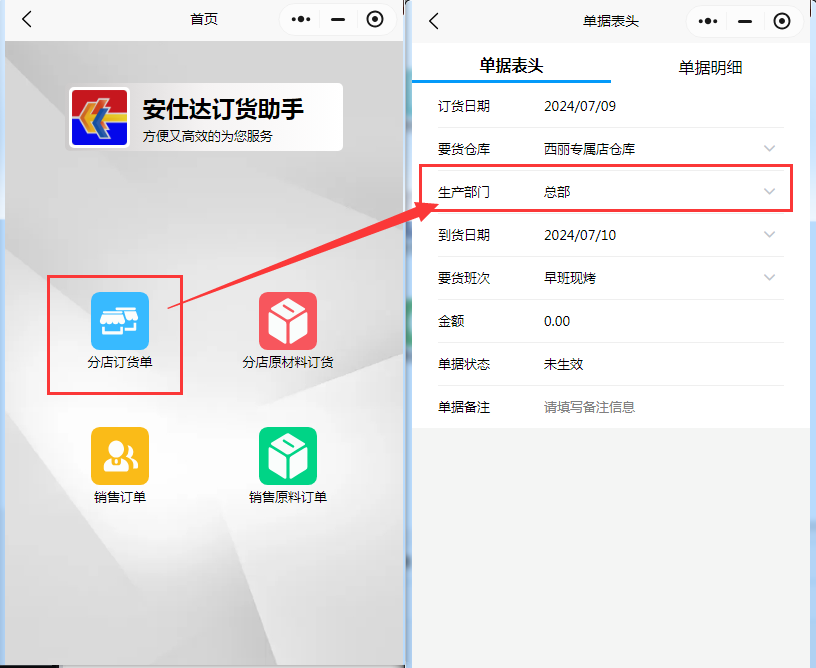
Task: Click the 单据备注 field label
Action: point(464,407)
